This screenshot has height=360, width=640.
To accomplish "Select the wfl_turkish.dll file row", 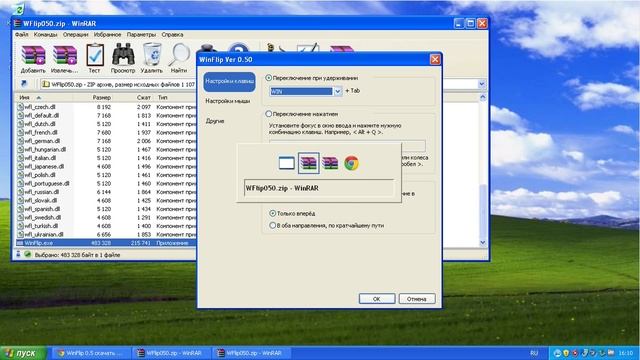I will click(x=106, y=226).
